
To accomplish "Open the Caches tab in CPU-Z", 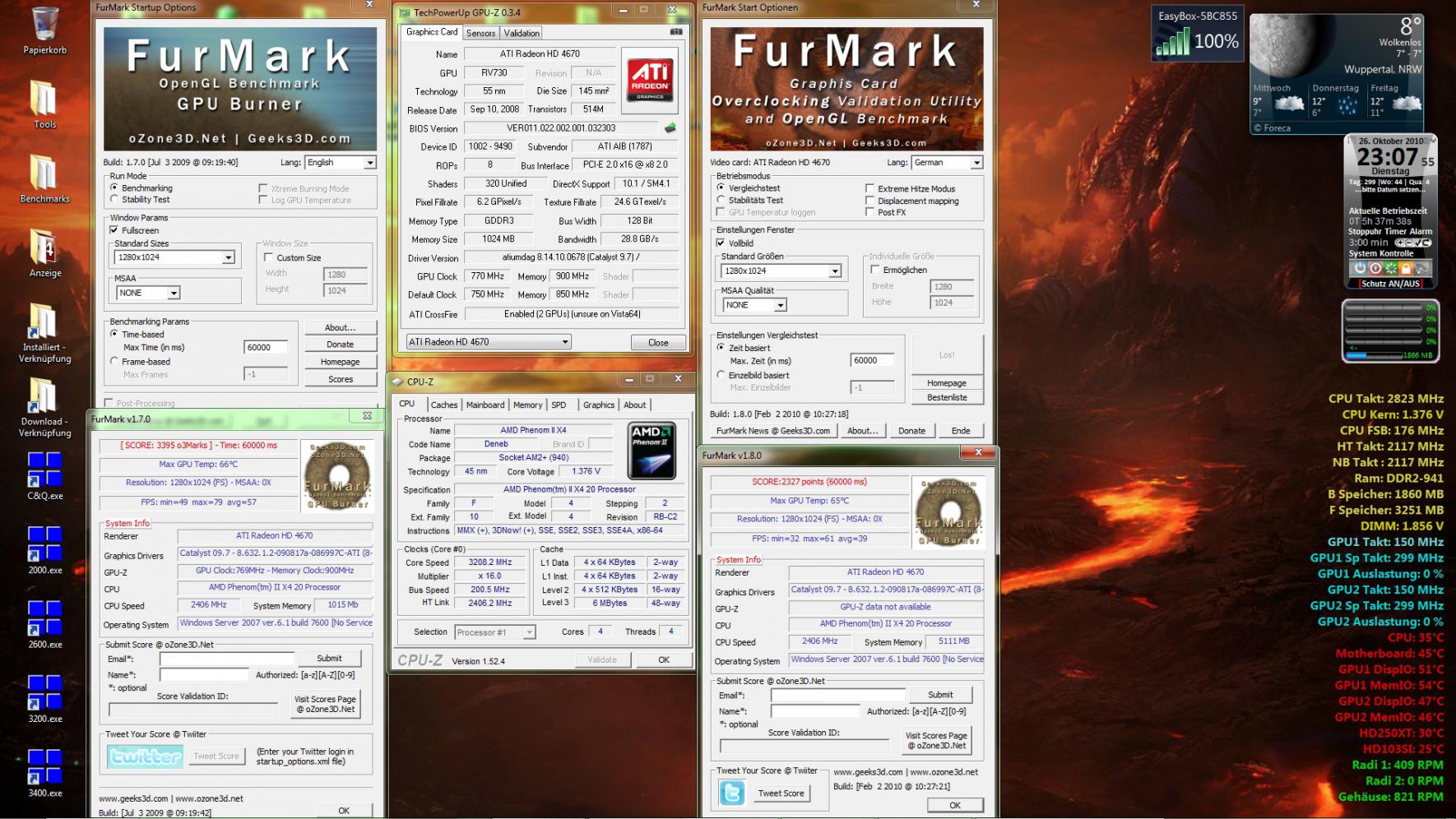I will tap(444, 405).
